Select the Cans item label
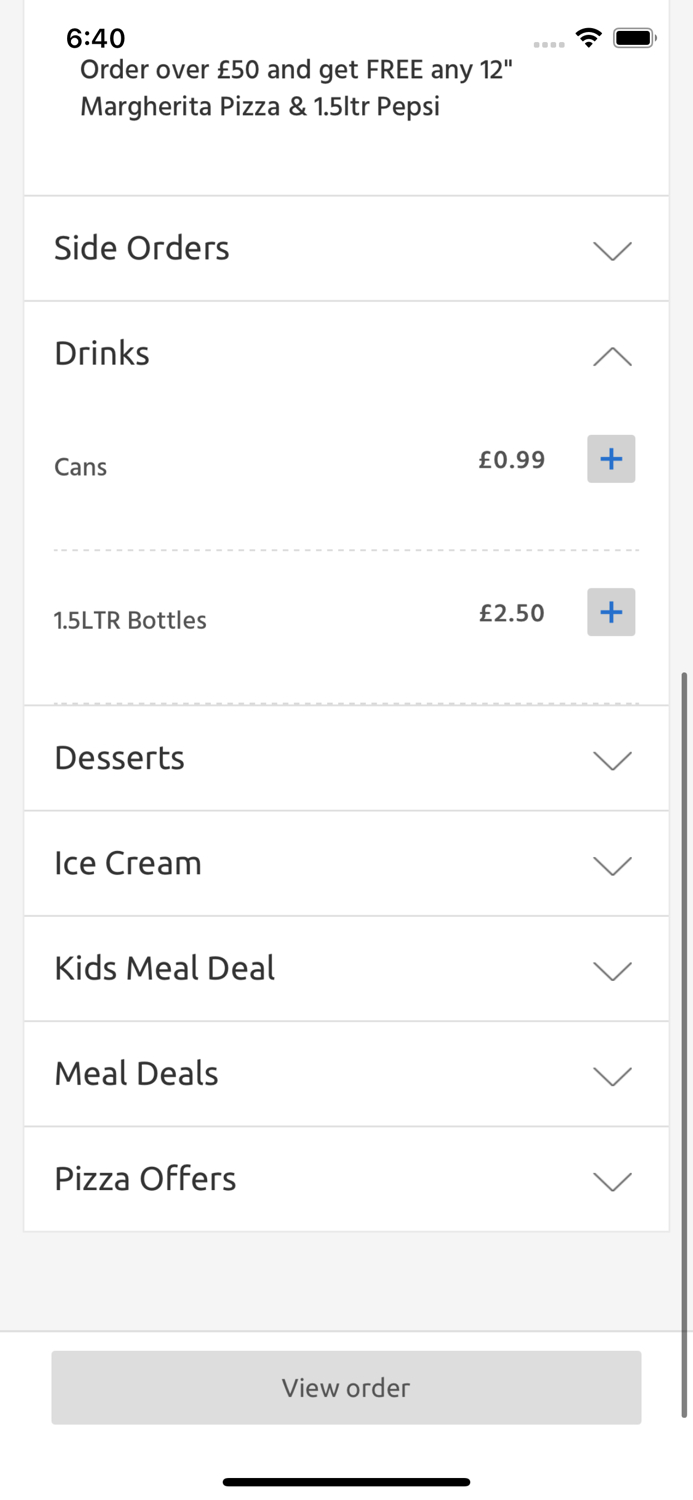The image size is (693, 1500). coord(80,466)
